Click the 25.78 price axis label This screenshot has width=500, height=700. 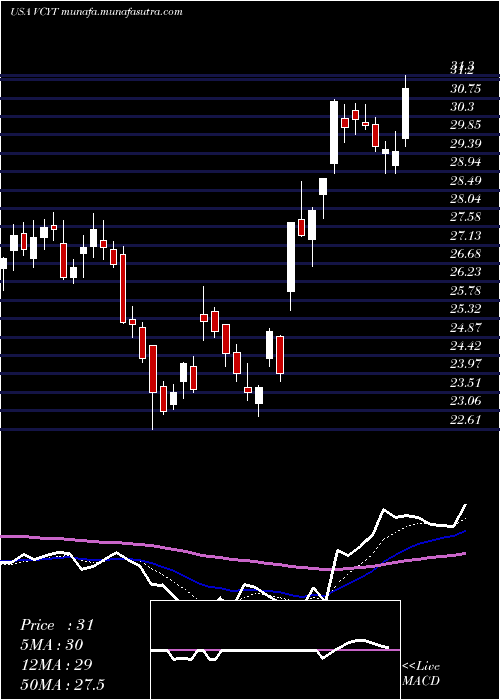466,291
